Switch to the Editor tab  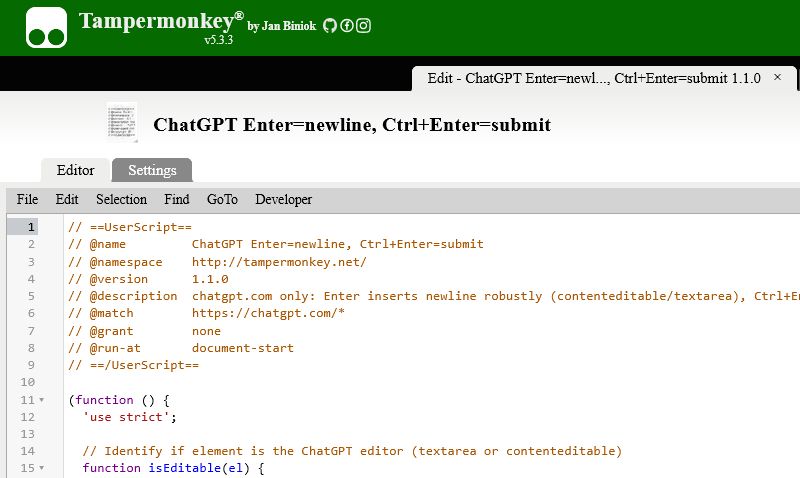[x=76, y=170]
